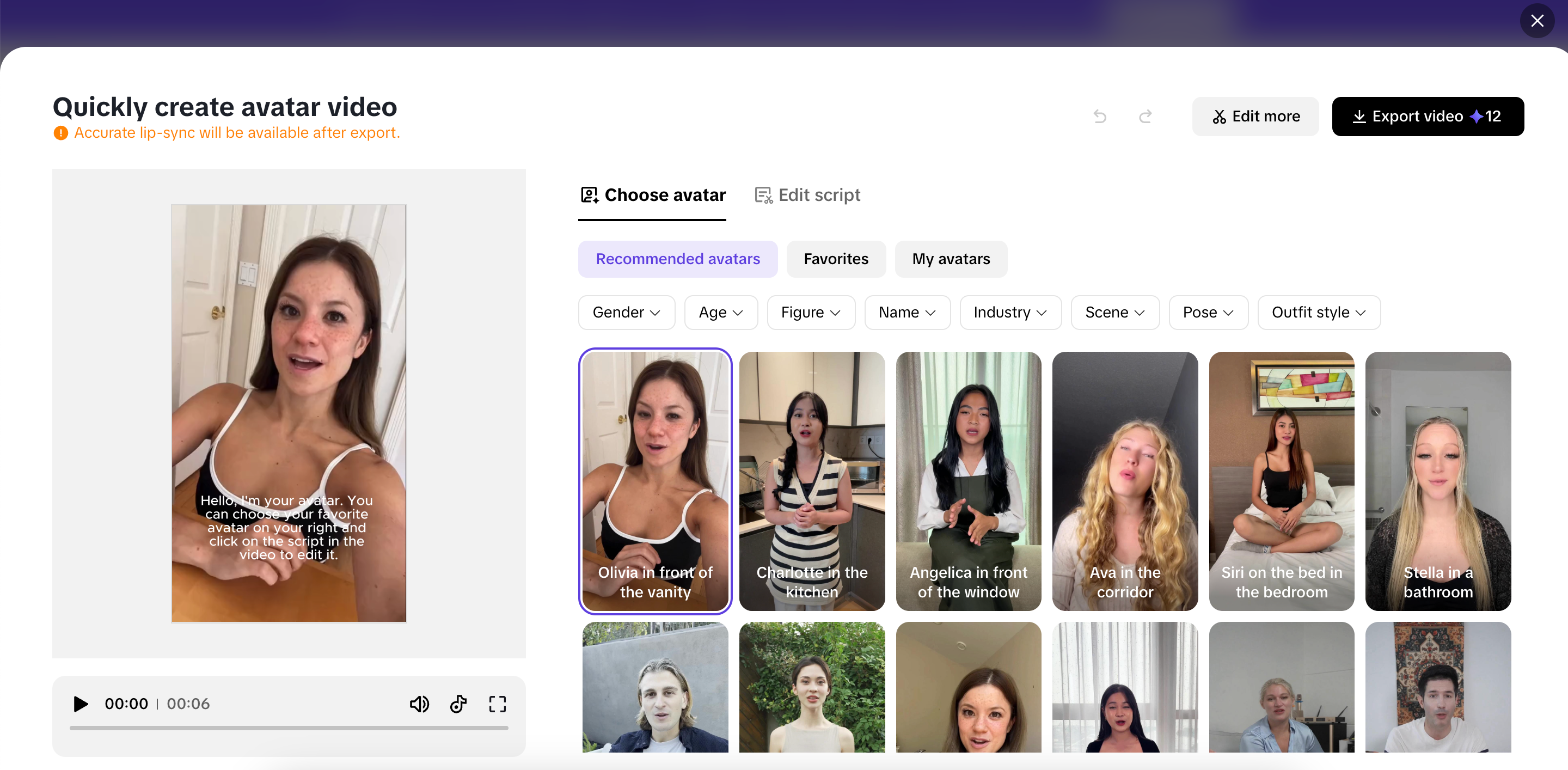Click the Edit more button
Screen dimensions: 1568x770
1255,116
